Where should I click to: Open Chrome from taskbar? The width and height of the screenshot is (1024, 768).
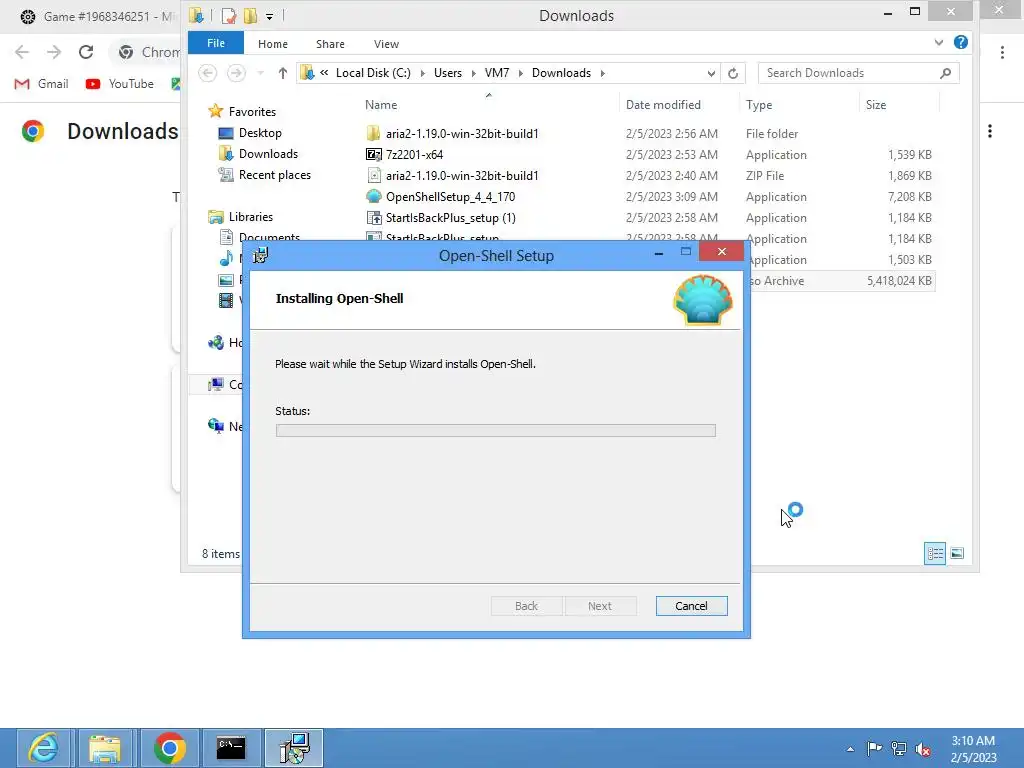point(170,748)
